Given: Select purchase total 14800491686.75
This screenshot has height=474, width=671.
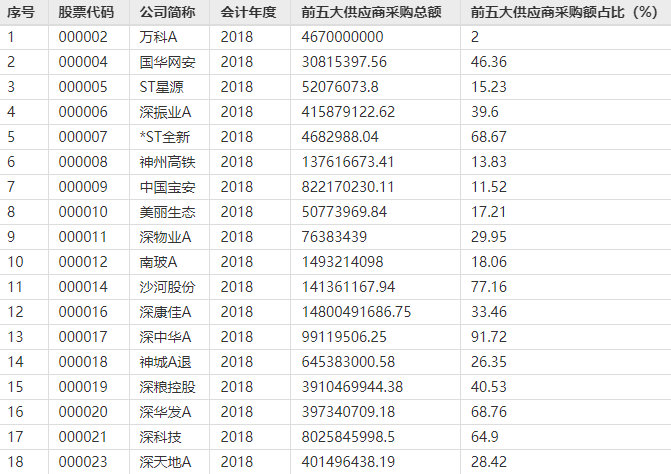Looking at the screenshot, I should 356,312.
